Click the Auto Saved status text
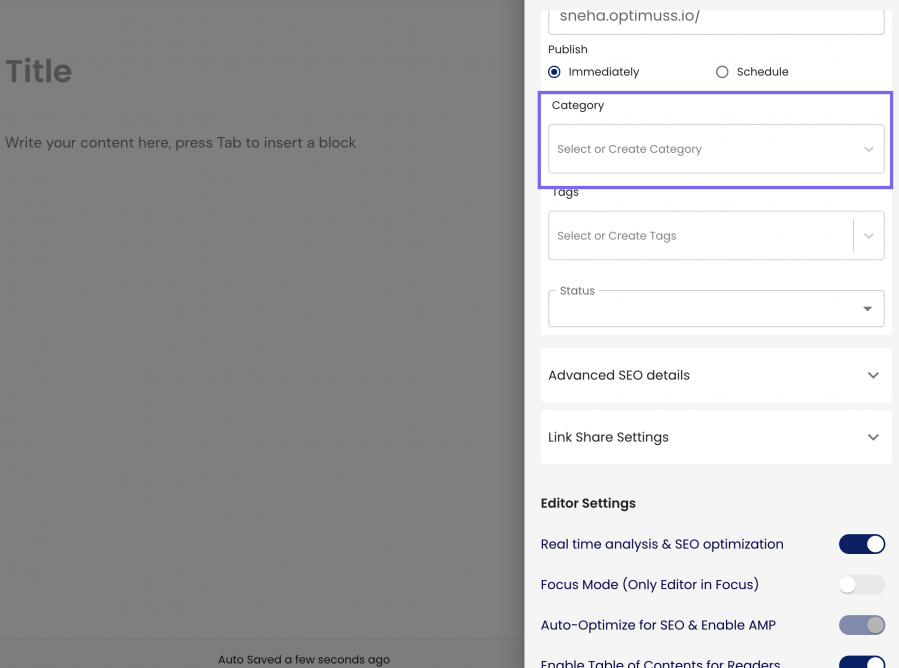The width and height of the screenshot is (899, 668). pos(304,660)
